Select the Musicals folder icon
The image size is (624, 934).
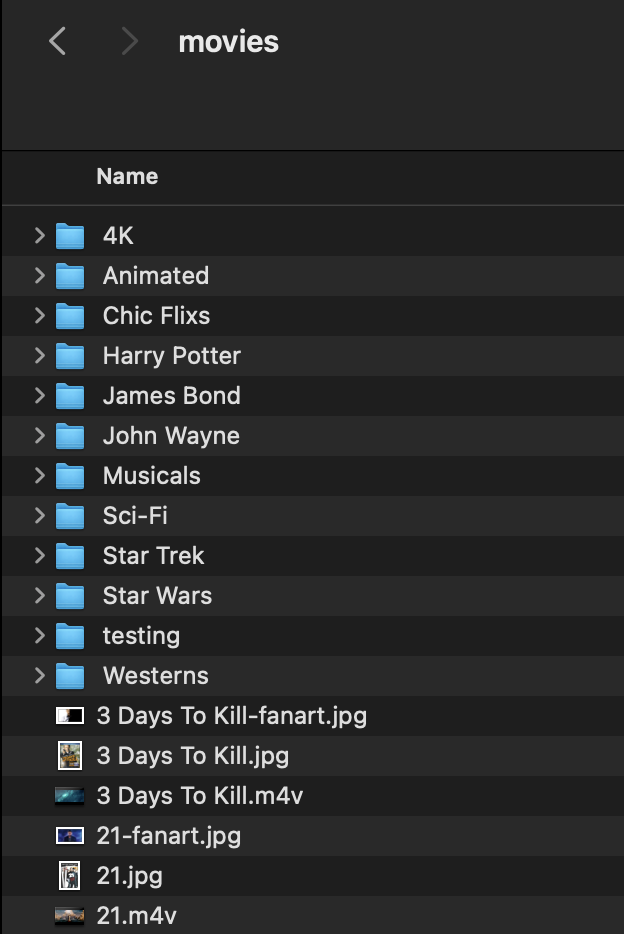(x=70, y=476)
